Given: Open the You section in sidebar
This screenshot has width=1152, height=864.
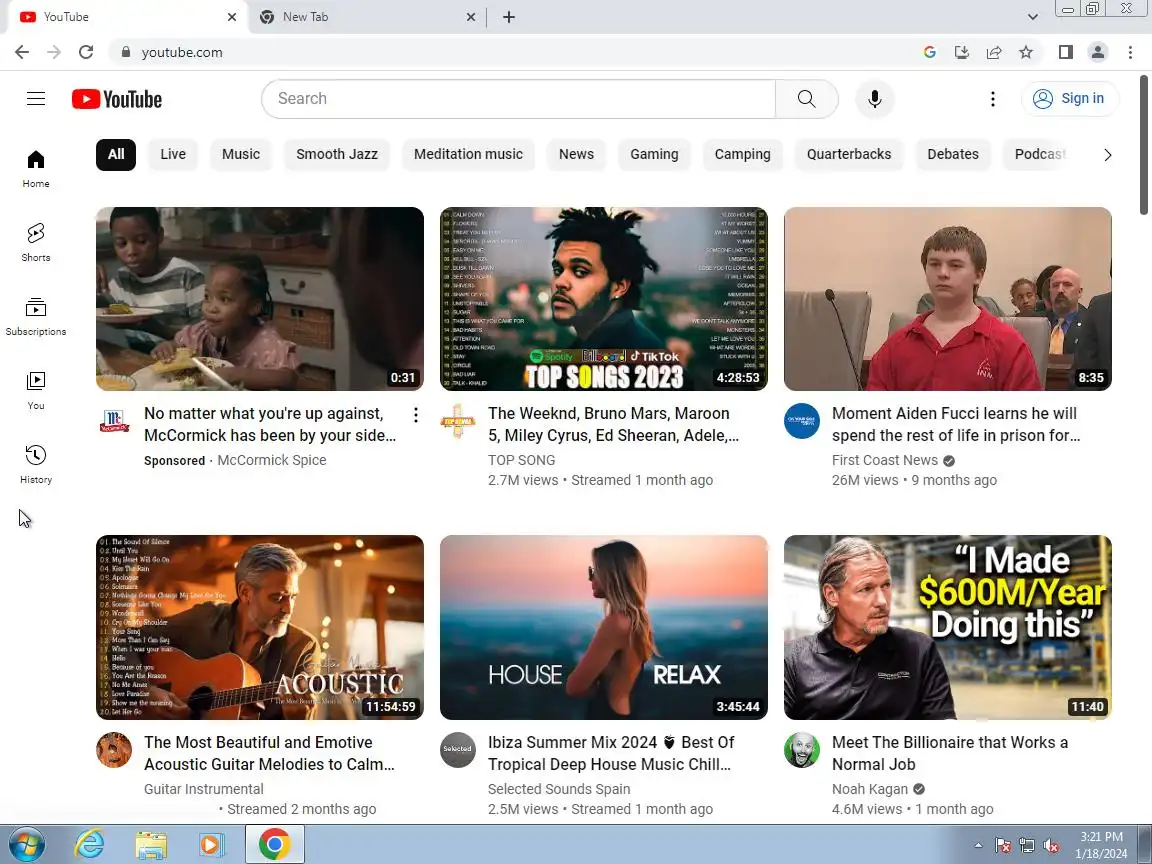Looking at the screenshot, I should 36,391.
